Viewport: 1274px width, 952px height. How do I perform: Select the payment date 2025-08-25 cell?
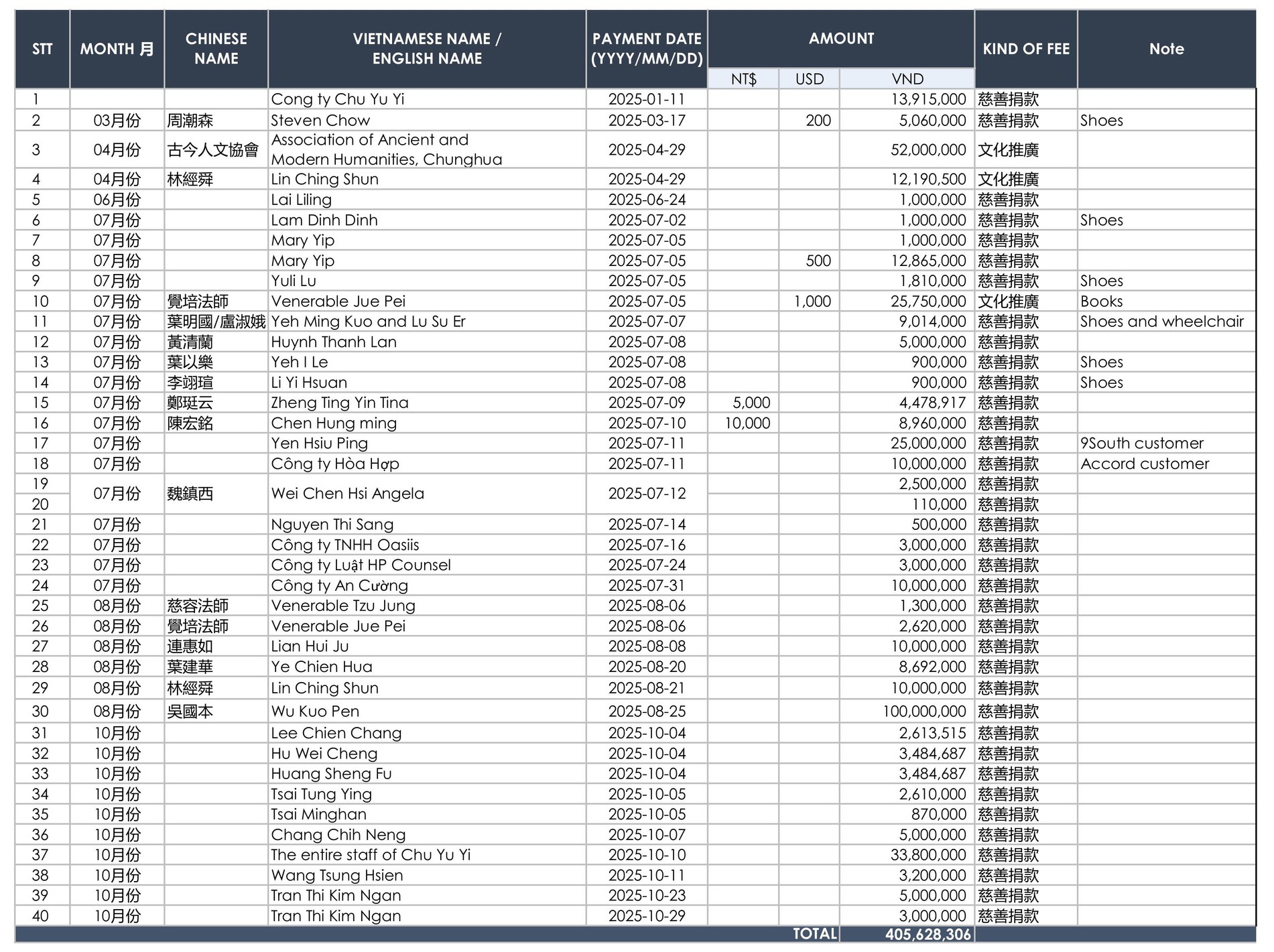[x=646, y=711]
